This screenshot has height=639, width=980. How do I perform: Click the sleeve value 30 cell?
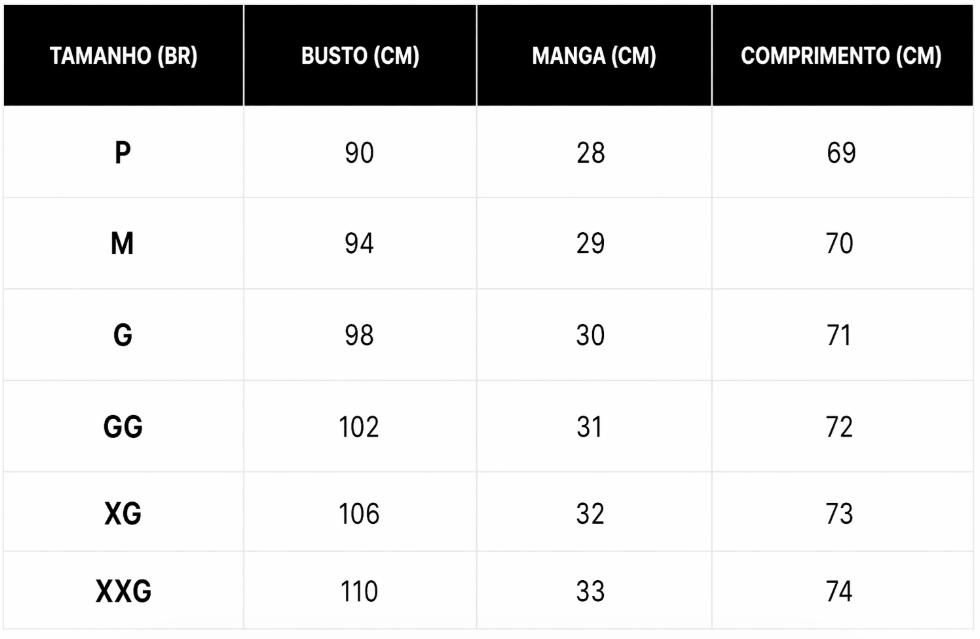tap(590, 335)
